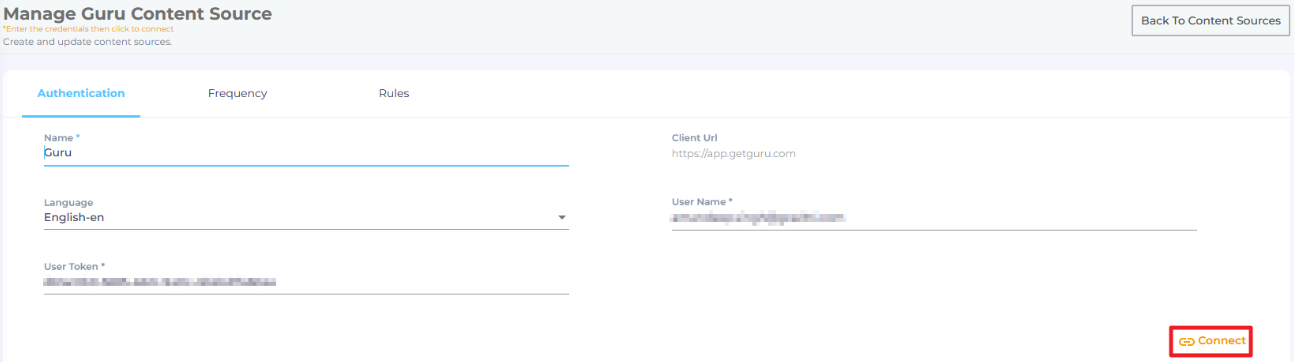The width and height of the screenshot is (1294, 362).
Task: Click the Name field label
Action: point(62,137)
